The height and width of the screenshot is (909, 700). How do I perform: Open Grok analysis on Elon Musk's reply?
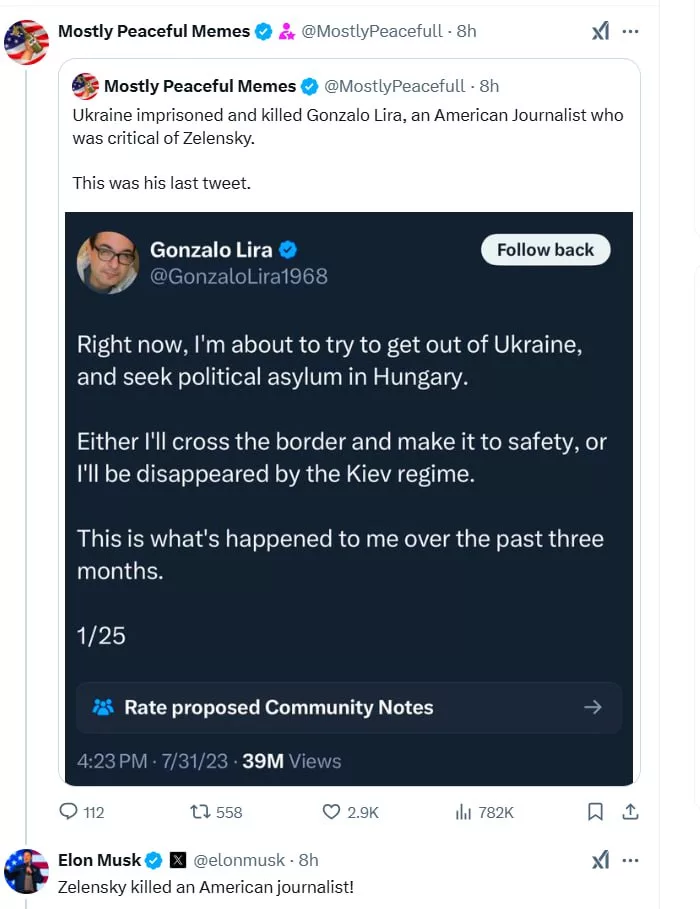click(x=600, y=859)
